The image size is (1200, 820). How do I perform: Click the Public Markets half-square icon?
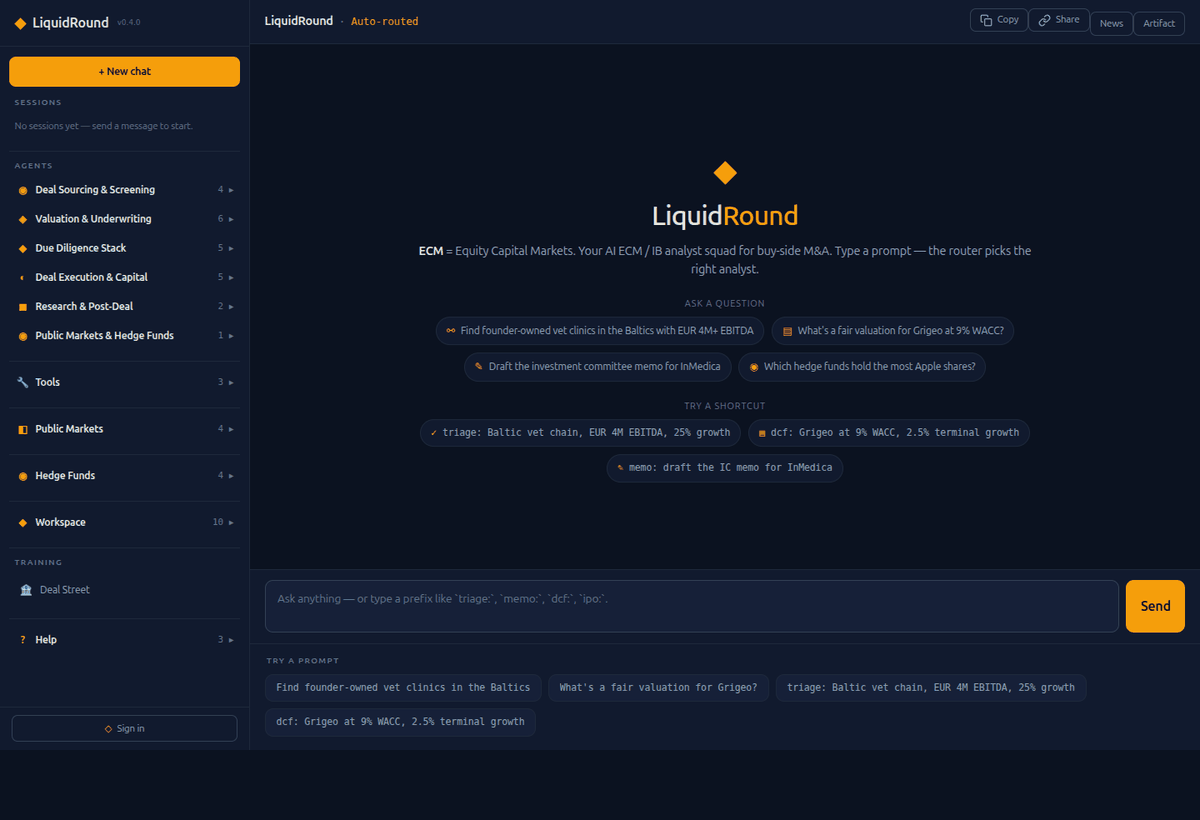tap(23, 429)
